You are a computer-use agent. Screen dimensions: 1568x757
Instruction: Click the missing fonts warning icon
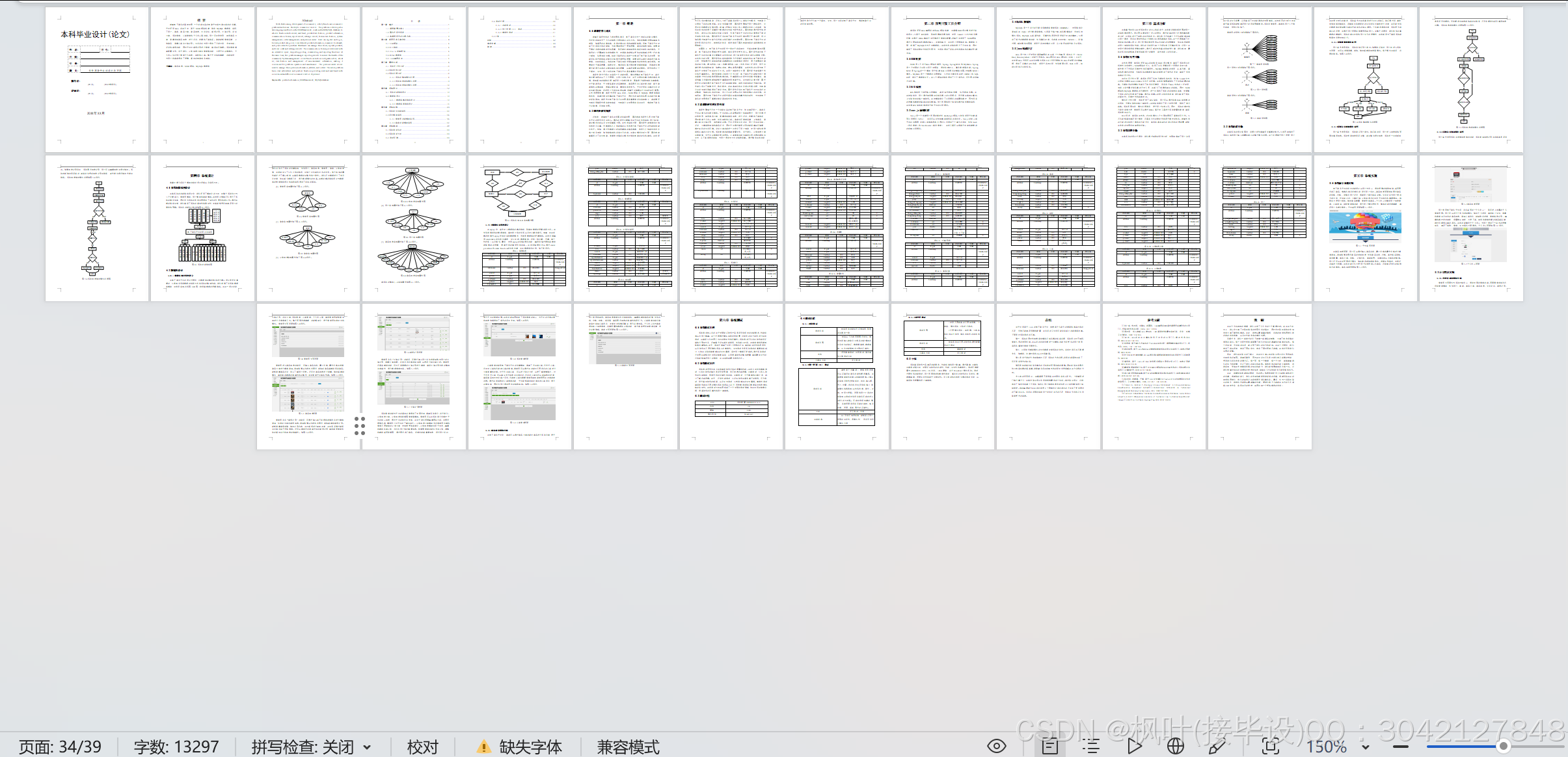[483, 747]
